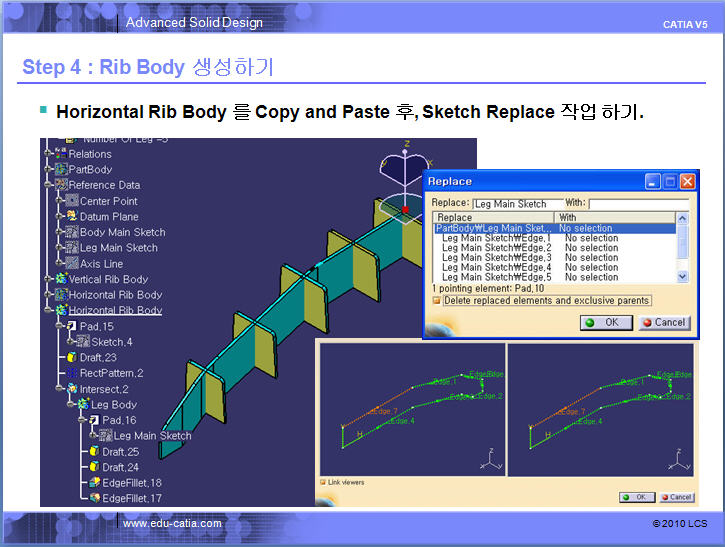Select Leg Main Sketch under Pad.16
The height and width of the screenshot is (547, 725).
click(x=151, y=436)
